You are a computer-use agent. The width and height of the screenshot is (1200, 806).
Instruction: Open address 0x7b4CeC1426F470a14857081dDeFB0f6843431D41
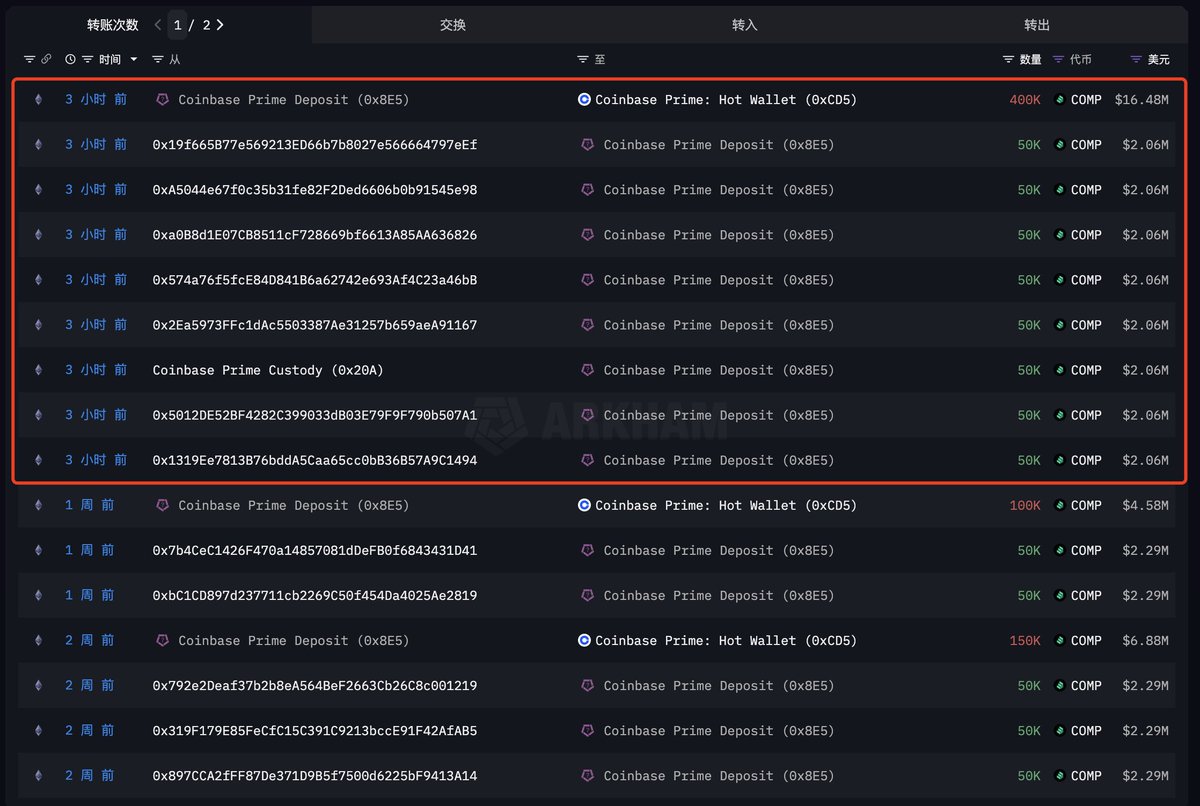(315, 550)
